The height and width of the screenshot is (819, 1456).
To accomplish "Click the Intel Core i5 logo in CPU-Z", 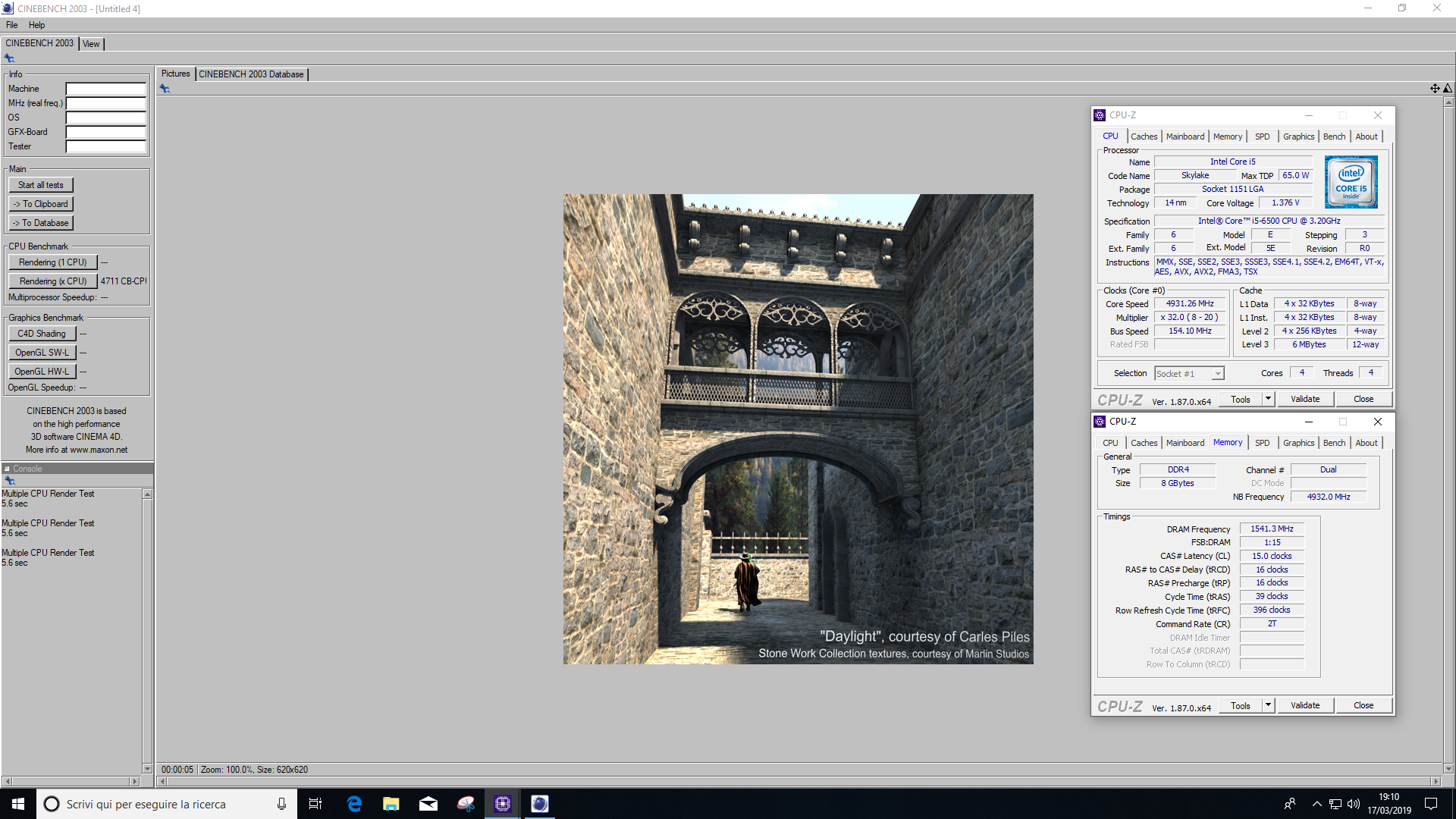I will point(1351,182).
